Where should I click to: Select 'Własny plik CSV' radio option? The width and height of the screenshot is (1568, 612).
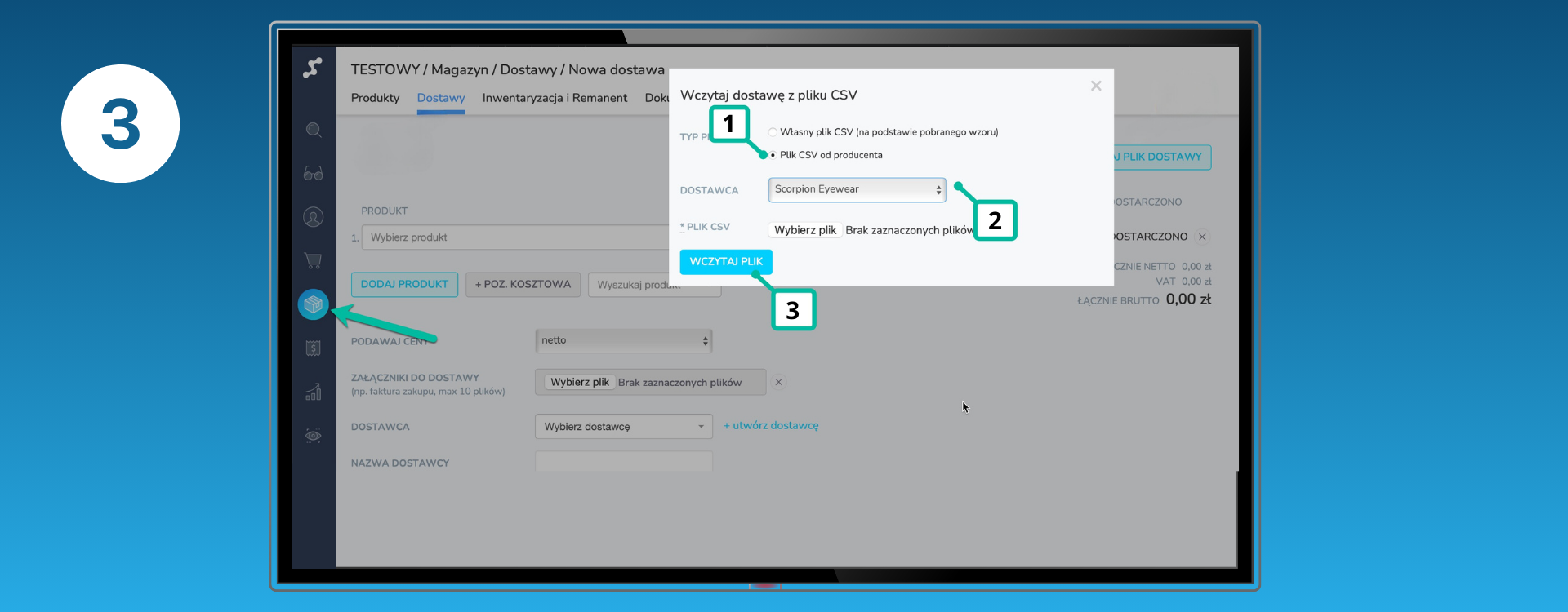(773, 132)
